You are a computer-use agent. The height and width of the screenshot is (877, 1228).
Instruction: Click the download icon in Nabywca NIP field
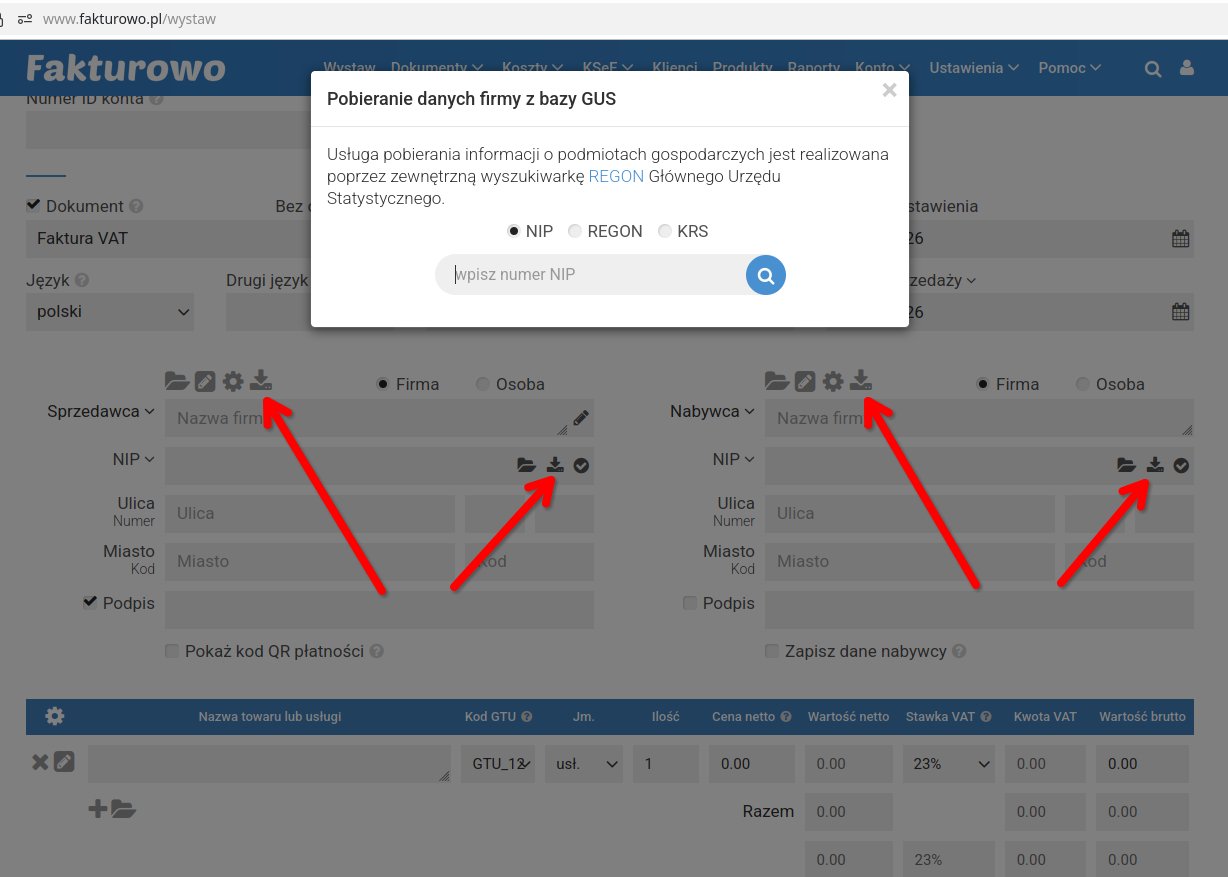[x=1156, y=465]
